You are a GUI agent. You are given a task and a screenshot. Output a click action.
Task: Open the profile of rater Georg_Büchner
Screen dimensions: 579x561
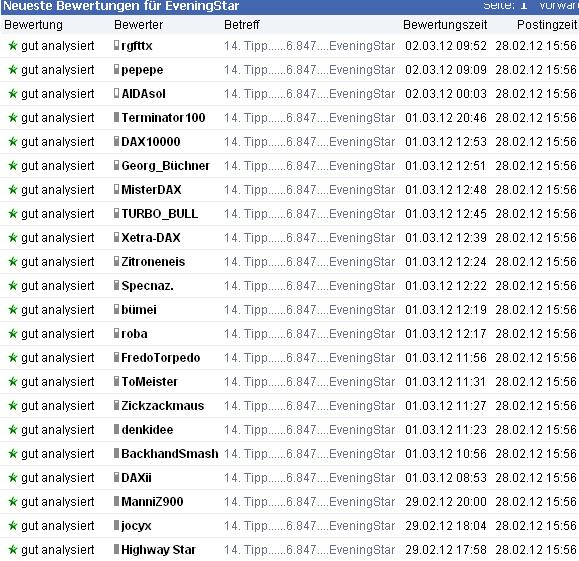pyautogui.click(x=165, y=166)
